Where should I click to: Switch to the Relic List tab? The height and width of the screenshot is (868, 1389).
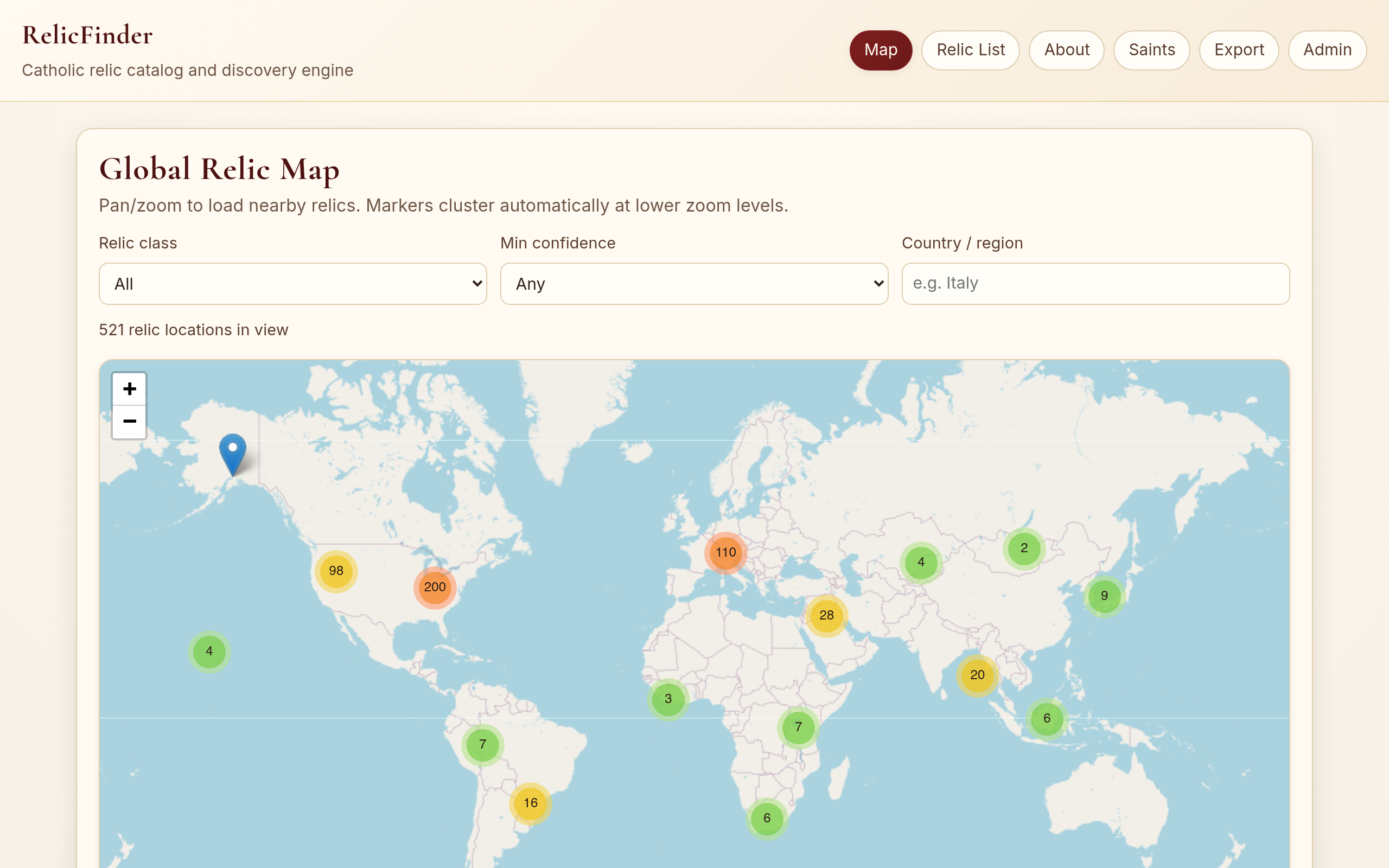click(970, 50)
